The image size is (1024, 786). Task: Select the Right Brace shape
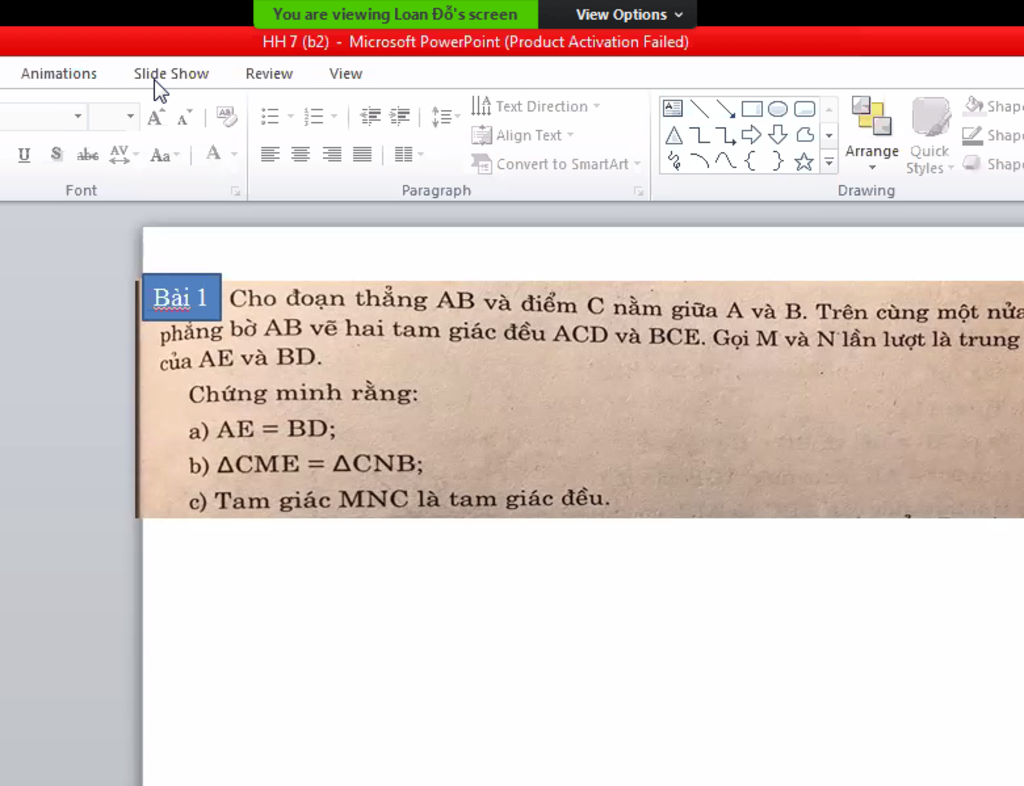[x=778, y=161]
